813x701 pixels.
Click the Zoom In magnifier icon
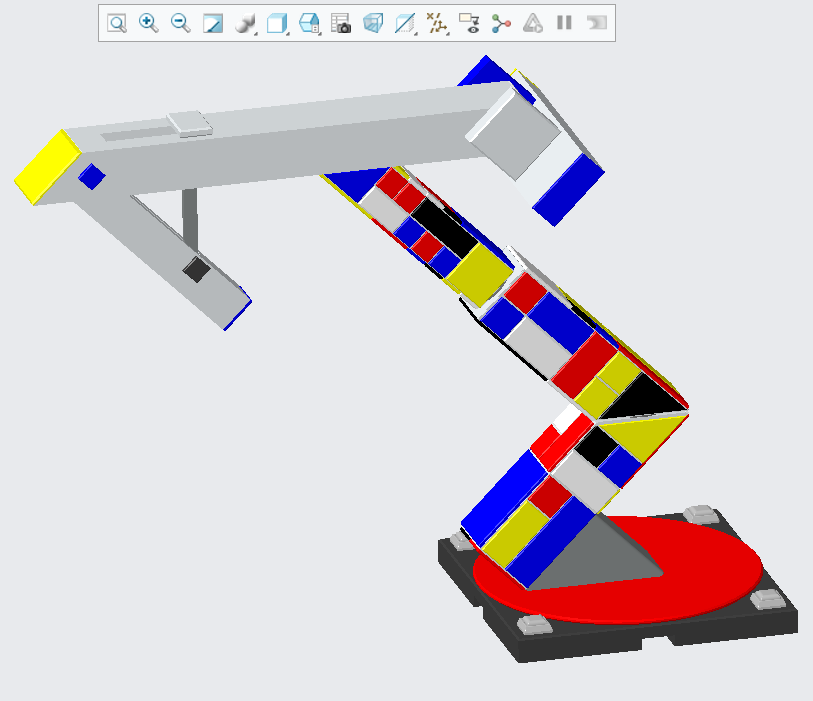coord(148,23)
